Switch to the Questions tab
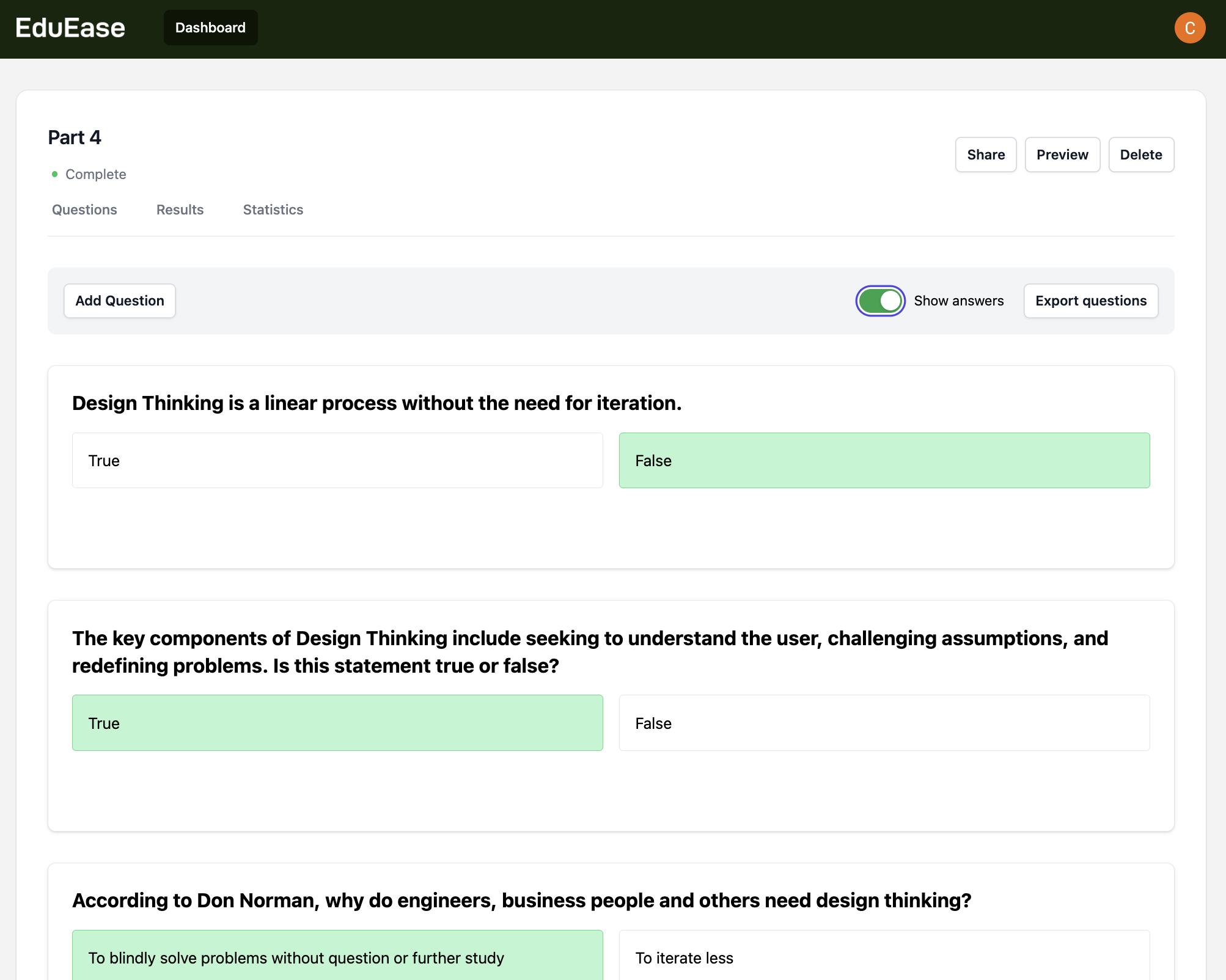The image size is (1226, 980). pyautogui.click(x=84, y=210)
